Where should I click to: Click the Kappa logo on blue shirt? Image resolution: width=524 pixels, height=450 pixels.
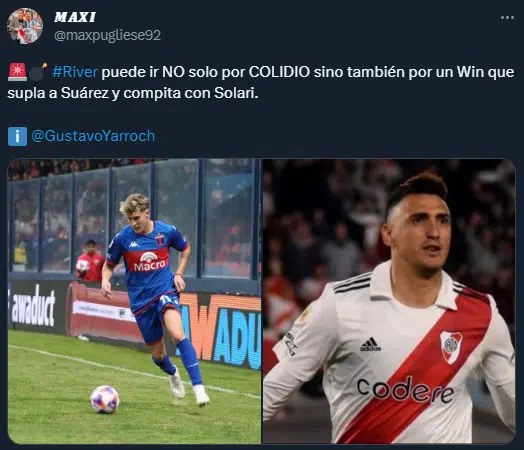134,244
